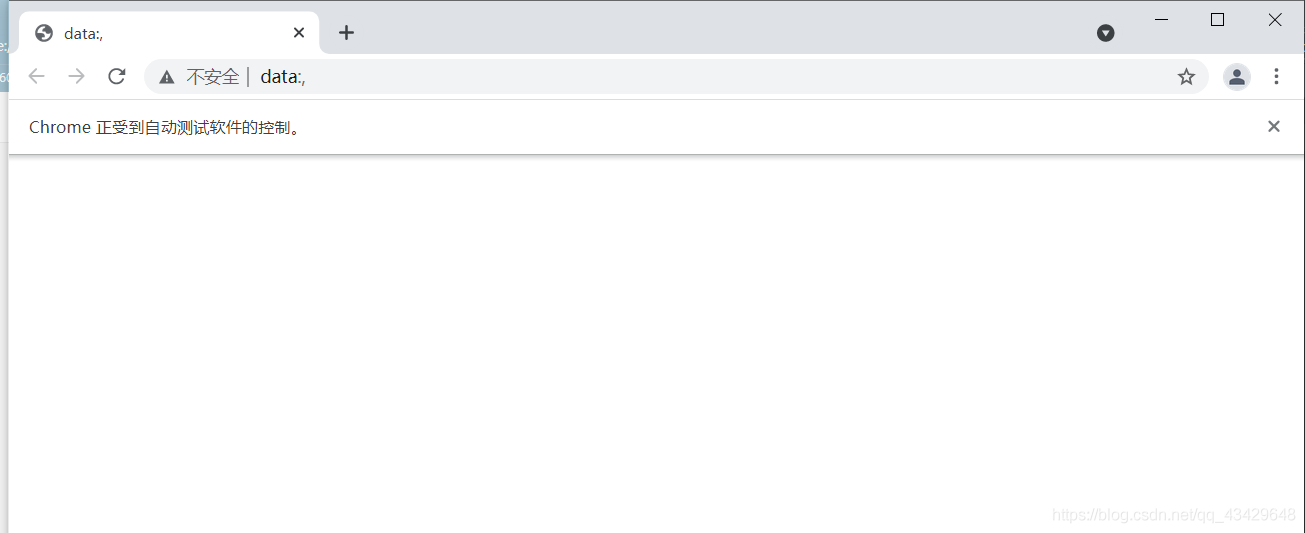The width and height of the screenshot is (1305, 533).
Task: Maximize the Chrome window
Action: coord(1217,19)
